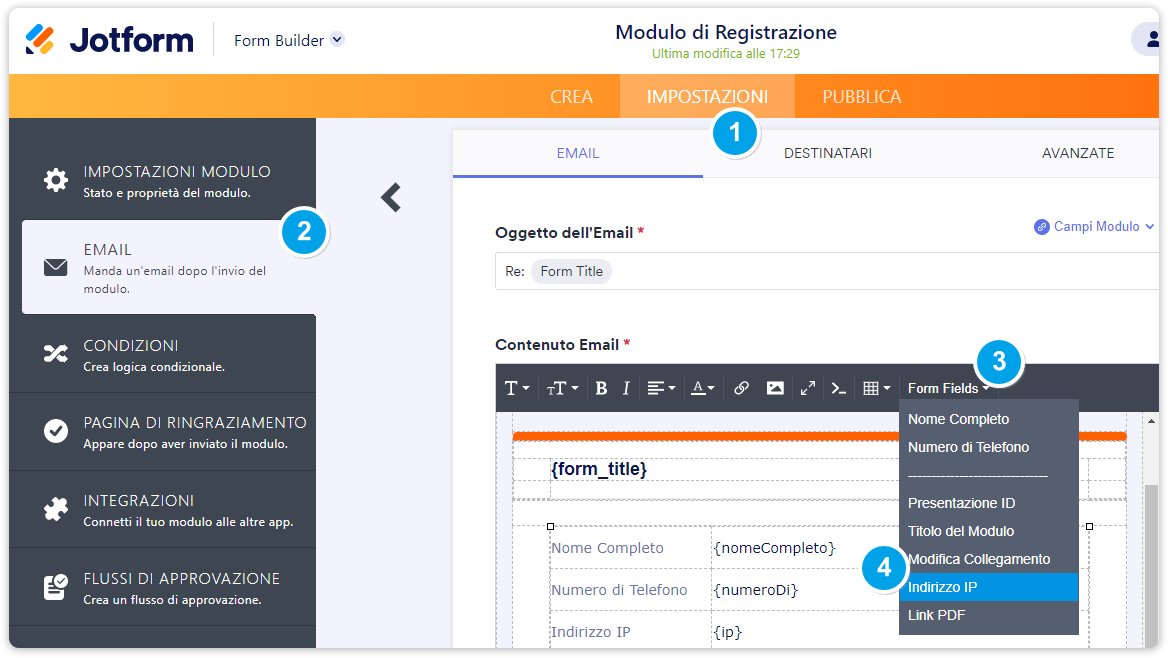Open Pagina di Ringraziamento section
Viewport: 1168px width, 658px height.
[x=163, y=431]
